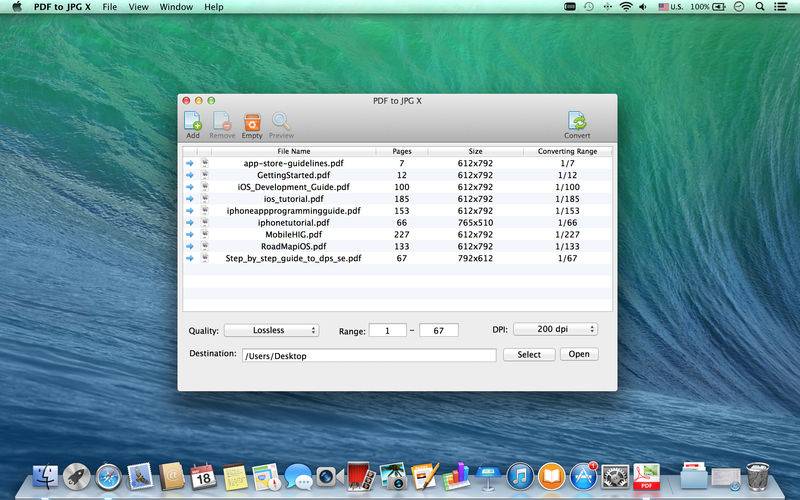Image resolution: width=800 pixels, height=500 pixels.
Task: Click the Remove file toolbar icon
Action: tap(222, 122)
